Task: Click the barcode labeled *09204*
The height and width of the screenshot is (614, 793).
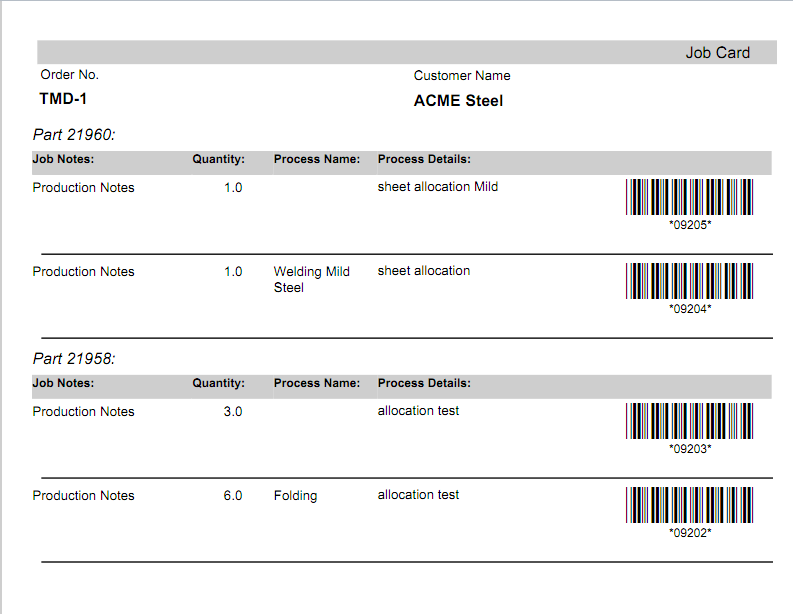Action: pos(689,281)
